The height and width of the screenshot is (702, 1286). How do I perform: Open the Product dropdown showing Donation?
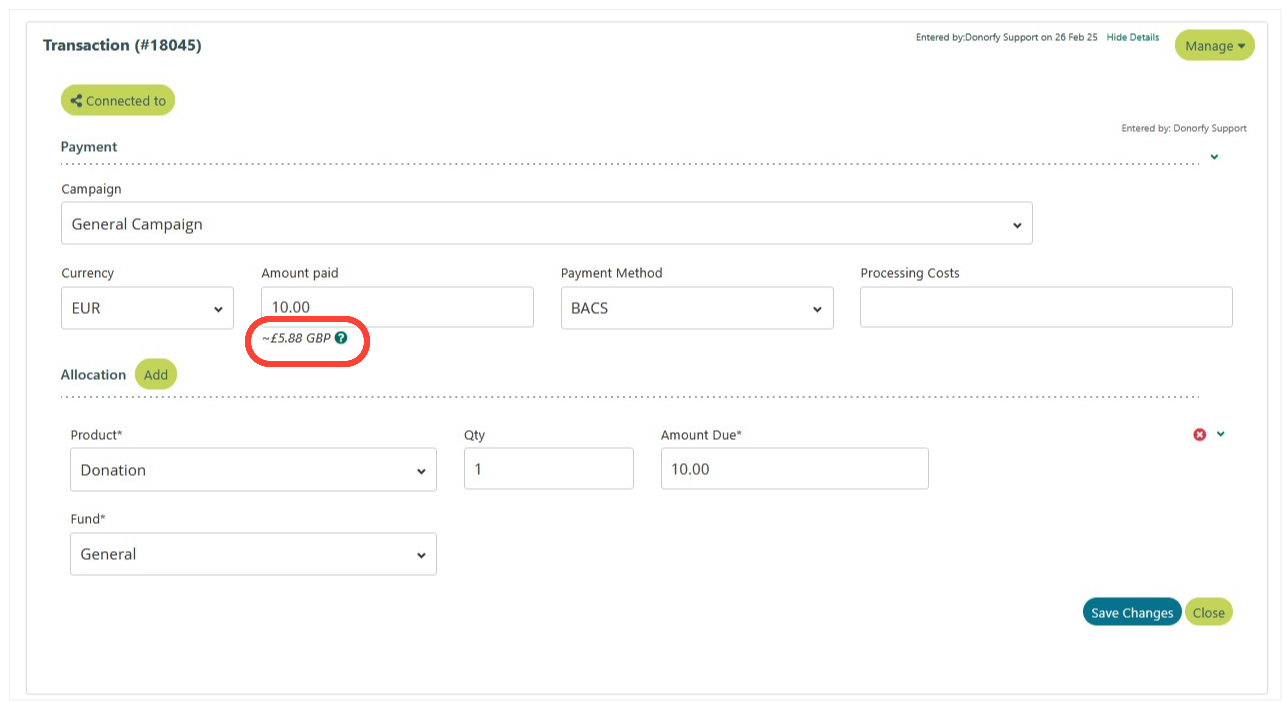[x=253, y=470]
